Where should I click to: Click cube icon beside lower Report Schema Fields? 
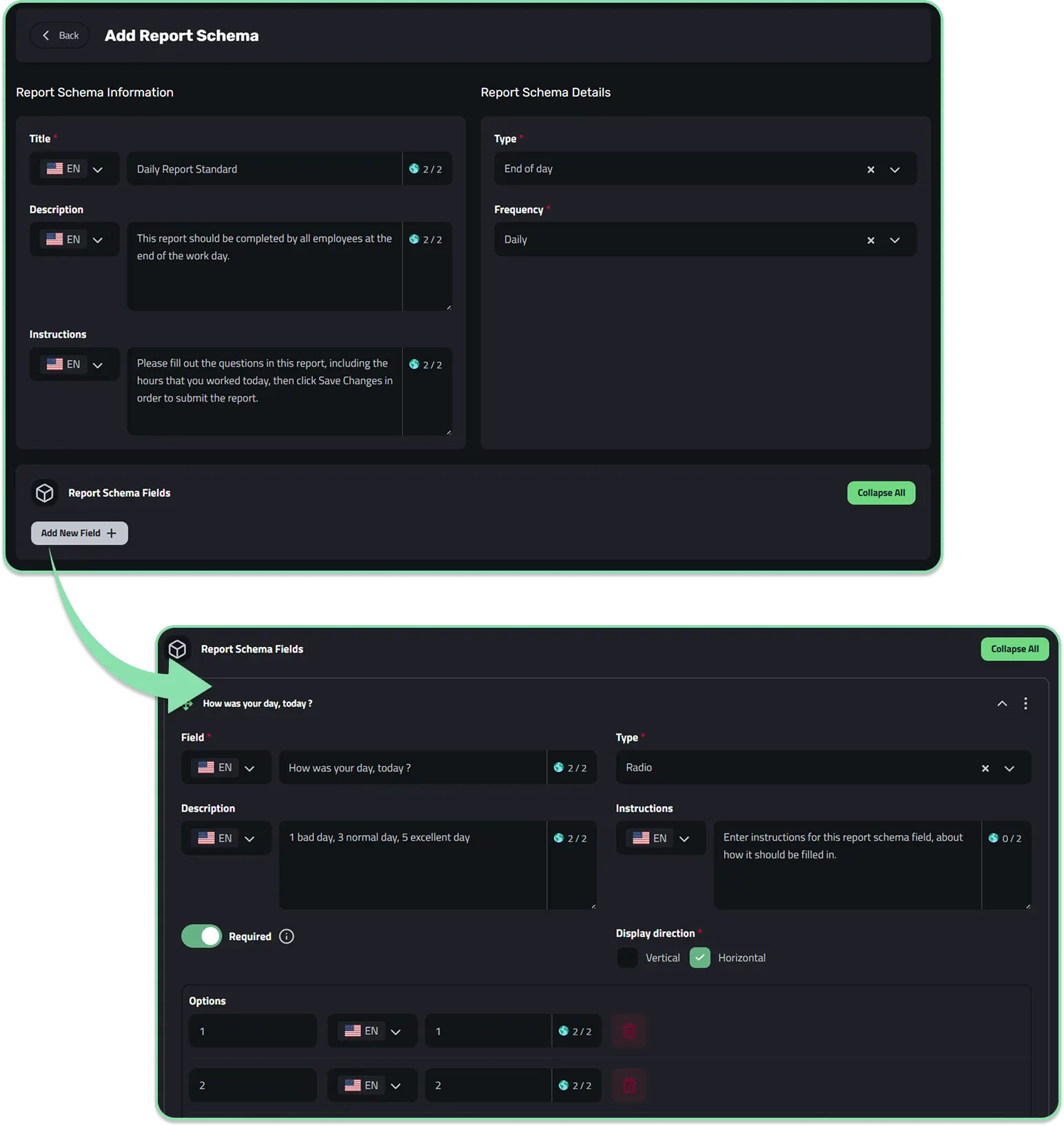click(x=178, y=649)
